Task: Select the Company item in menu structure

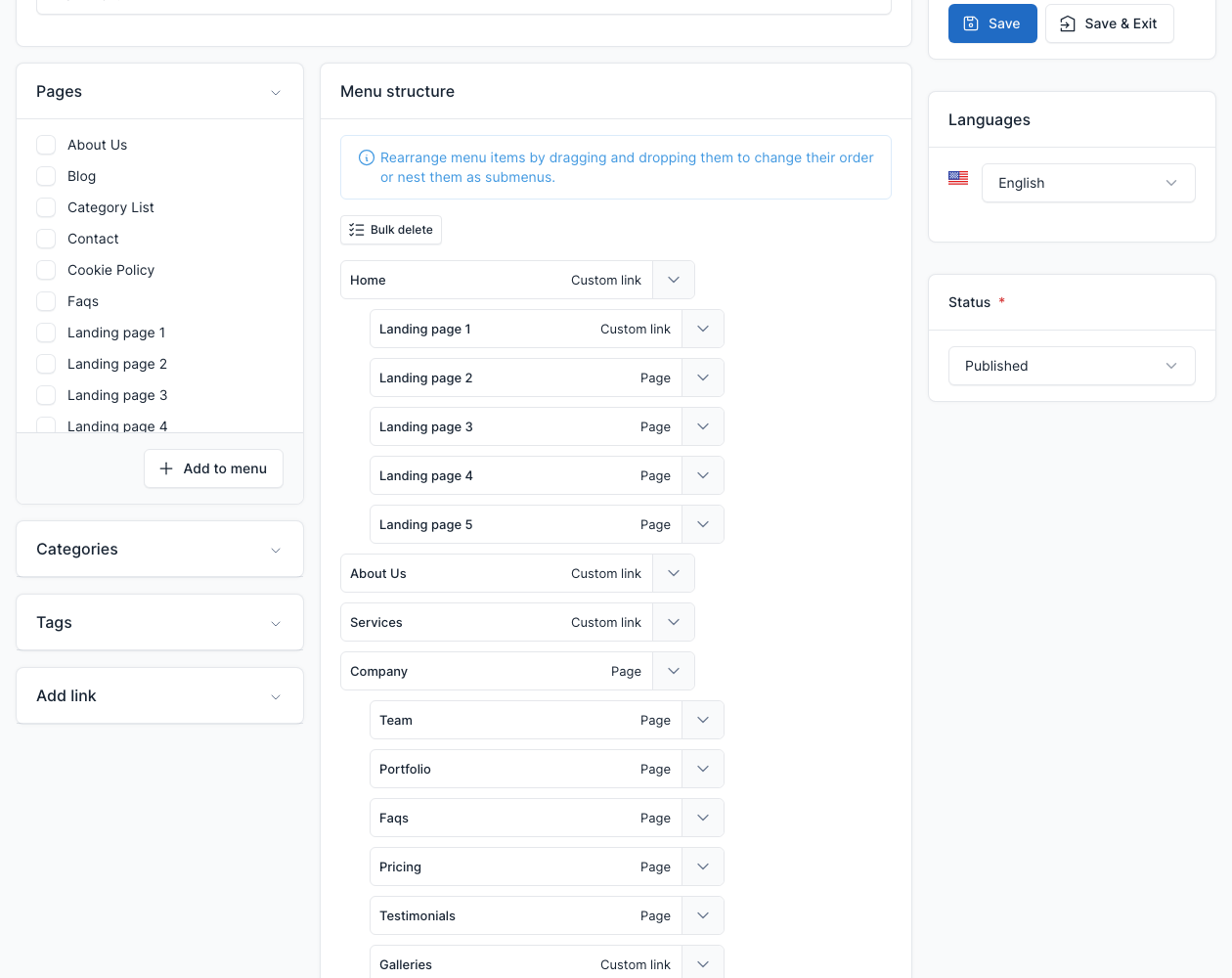Action: click(x=496, y=671)
